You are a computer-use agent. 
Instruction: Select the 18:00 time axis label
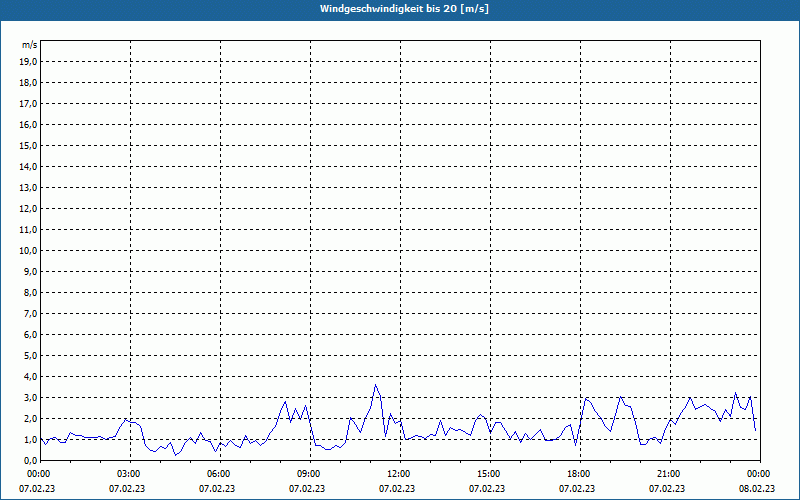(x=581, y=474)
